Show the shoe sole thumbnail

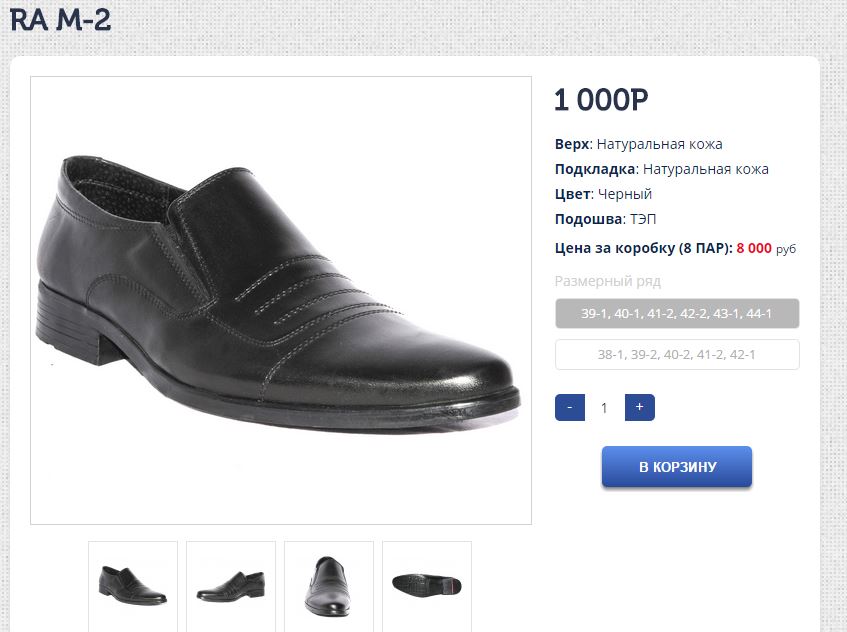coord(427,583)
